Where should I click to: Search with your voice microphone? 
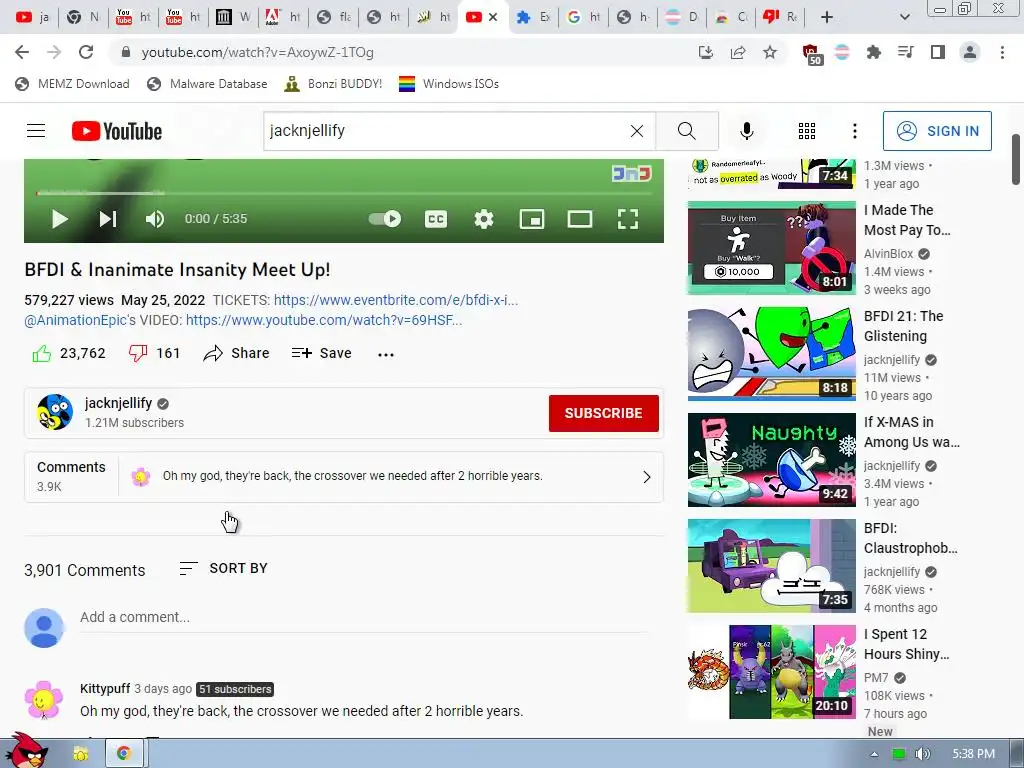point(746,131)
